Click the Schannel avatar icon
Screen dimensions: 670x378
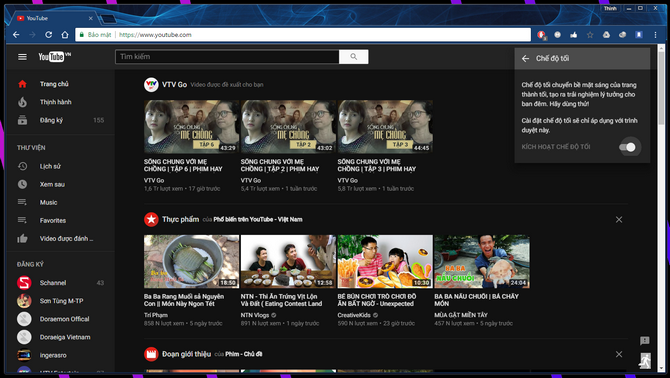24,283
